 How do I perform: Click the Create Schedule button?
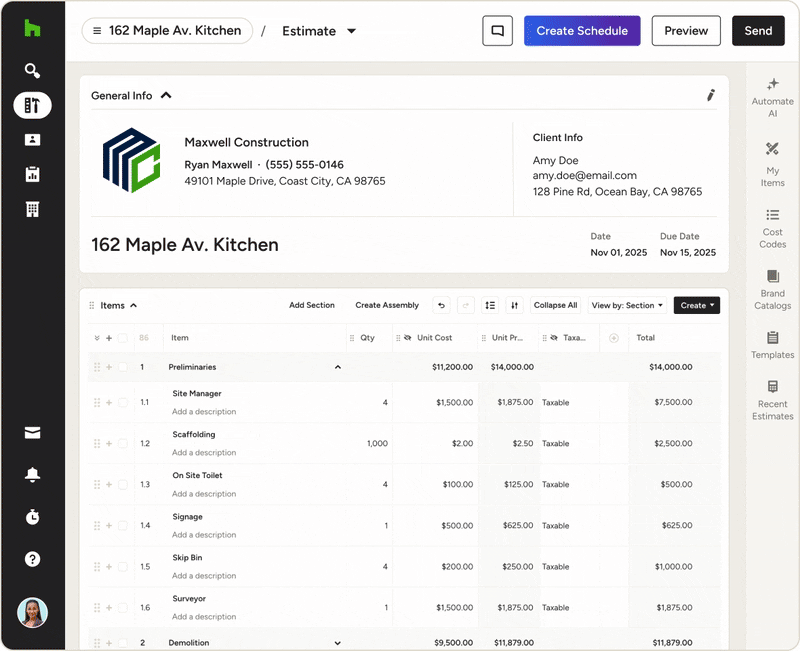point(581,31)
